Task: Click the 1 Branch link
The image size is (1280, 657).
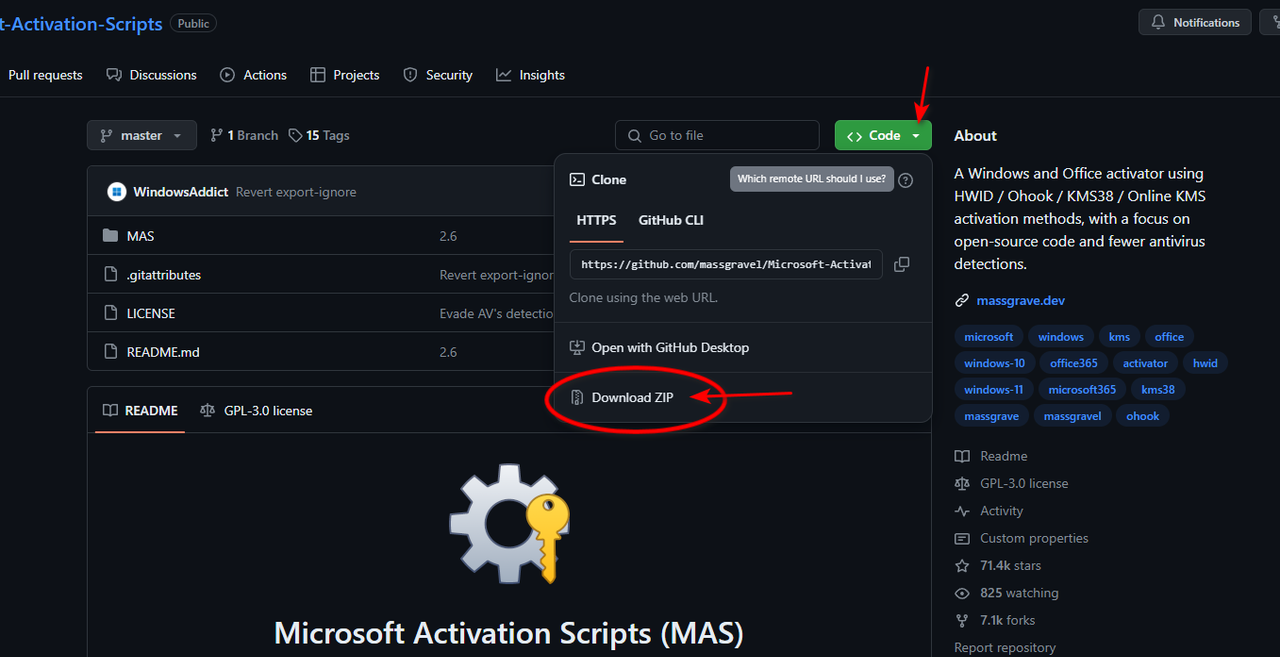Action: tap(244, 135)
